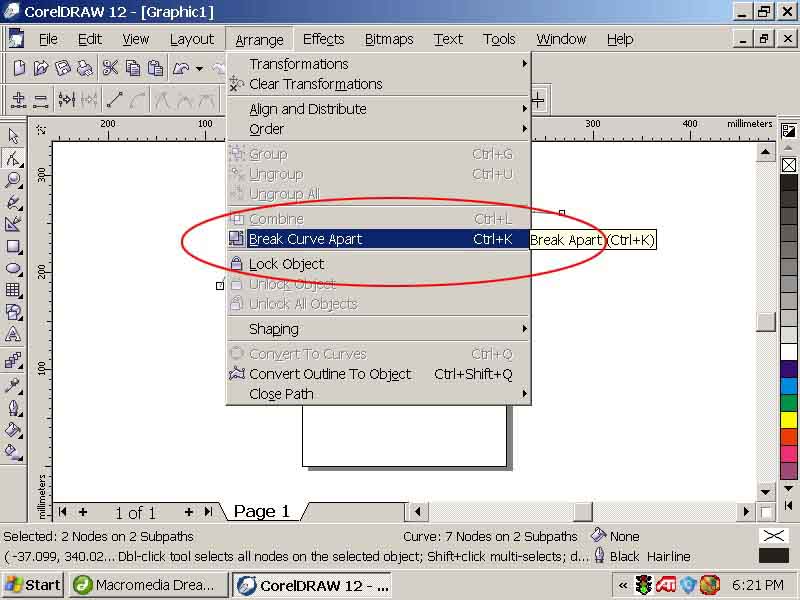Select the Rectangle tool in toolbox
Screen dimensions: 800x600
(x=13, y=246)
